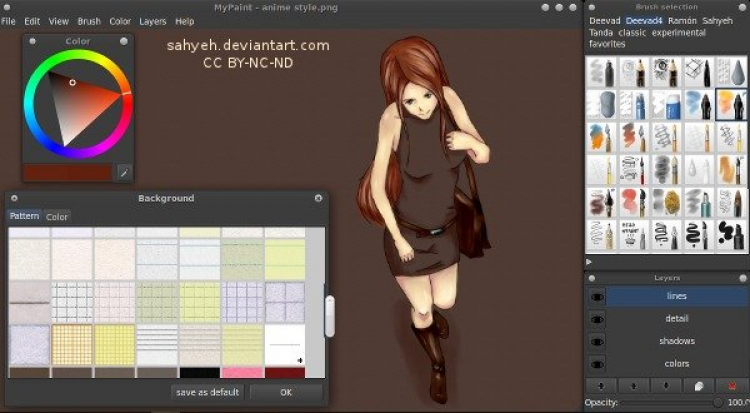Hide the lines layer
This screenshot has width=750, height=413.
tap(596, 297)
